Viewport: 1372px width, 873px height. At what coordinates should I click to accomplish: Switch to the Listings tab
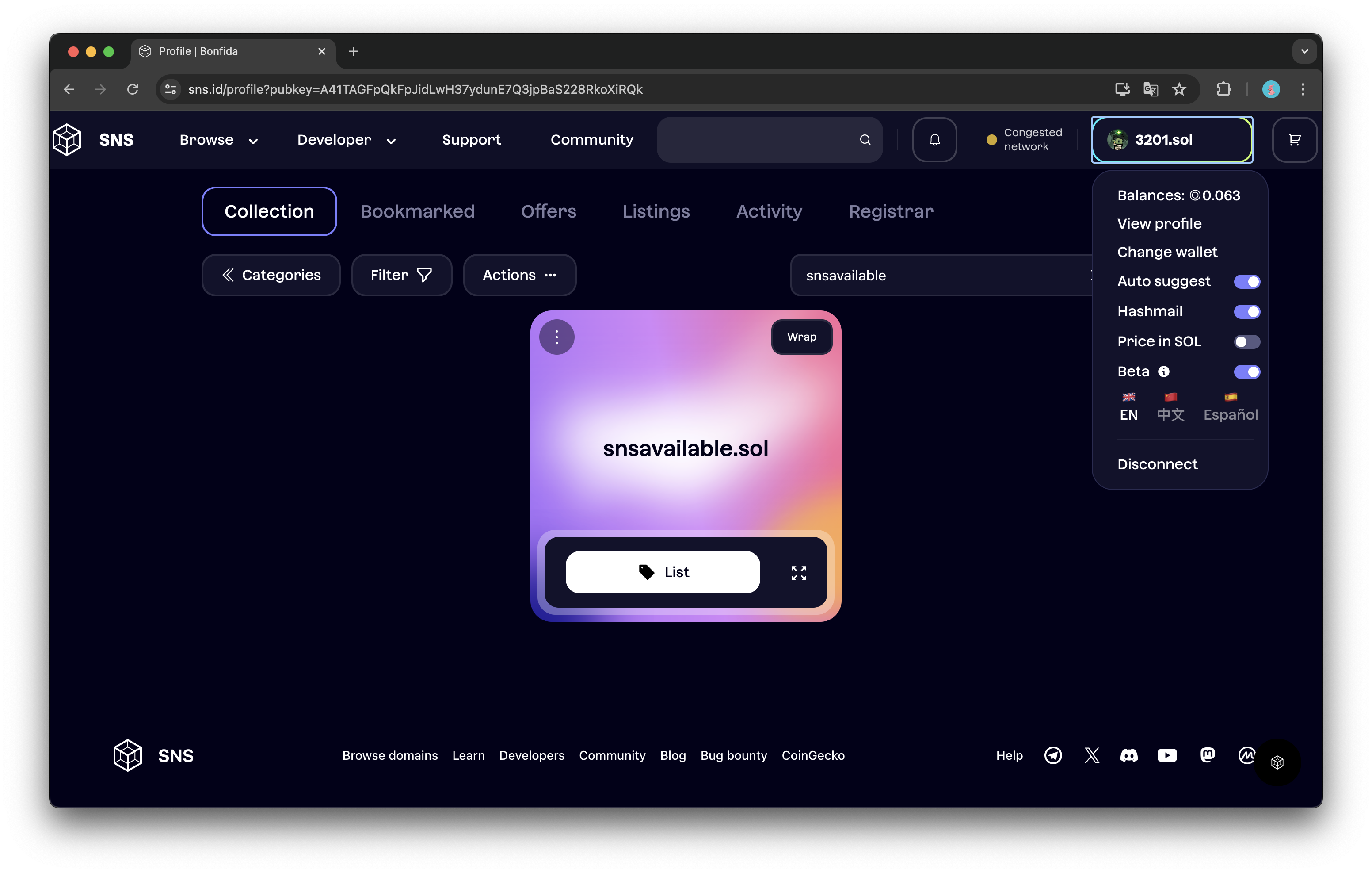[x=656, y=211]
